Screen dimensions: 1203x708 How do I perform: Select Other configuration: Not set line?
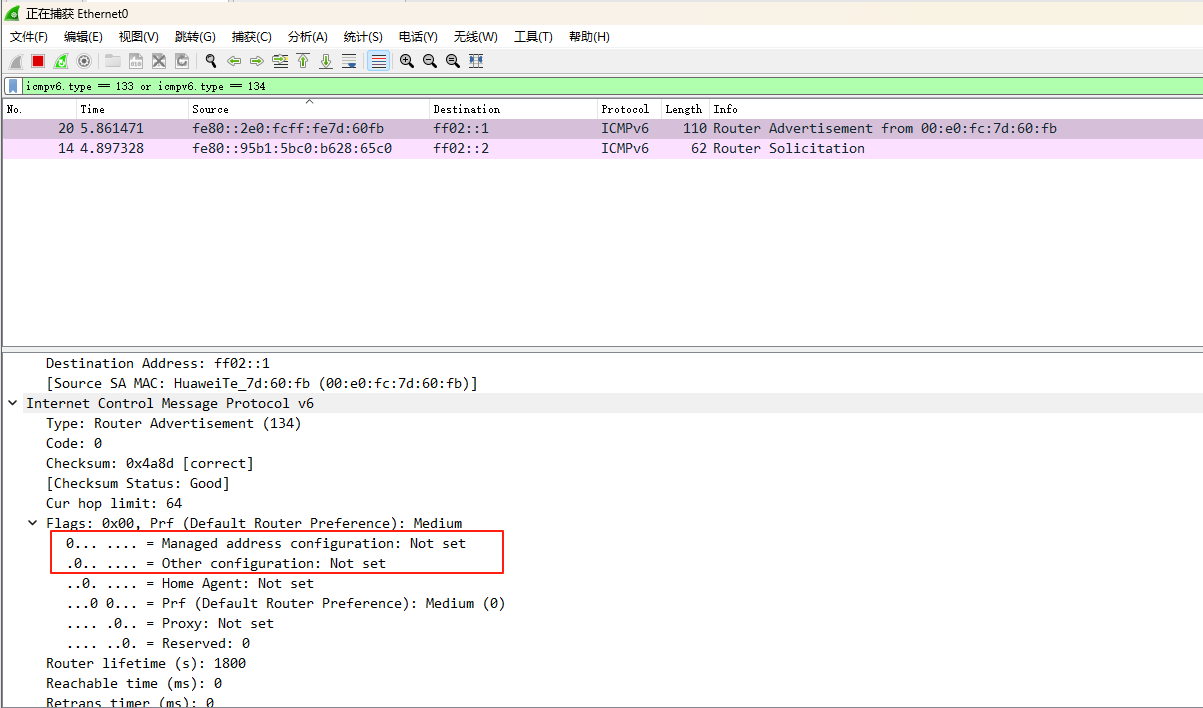[x=226, y=563]
